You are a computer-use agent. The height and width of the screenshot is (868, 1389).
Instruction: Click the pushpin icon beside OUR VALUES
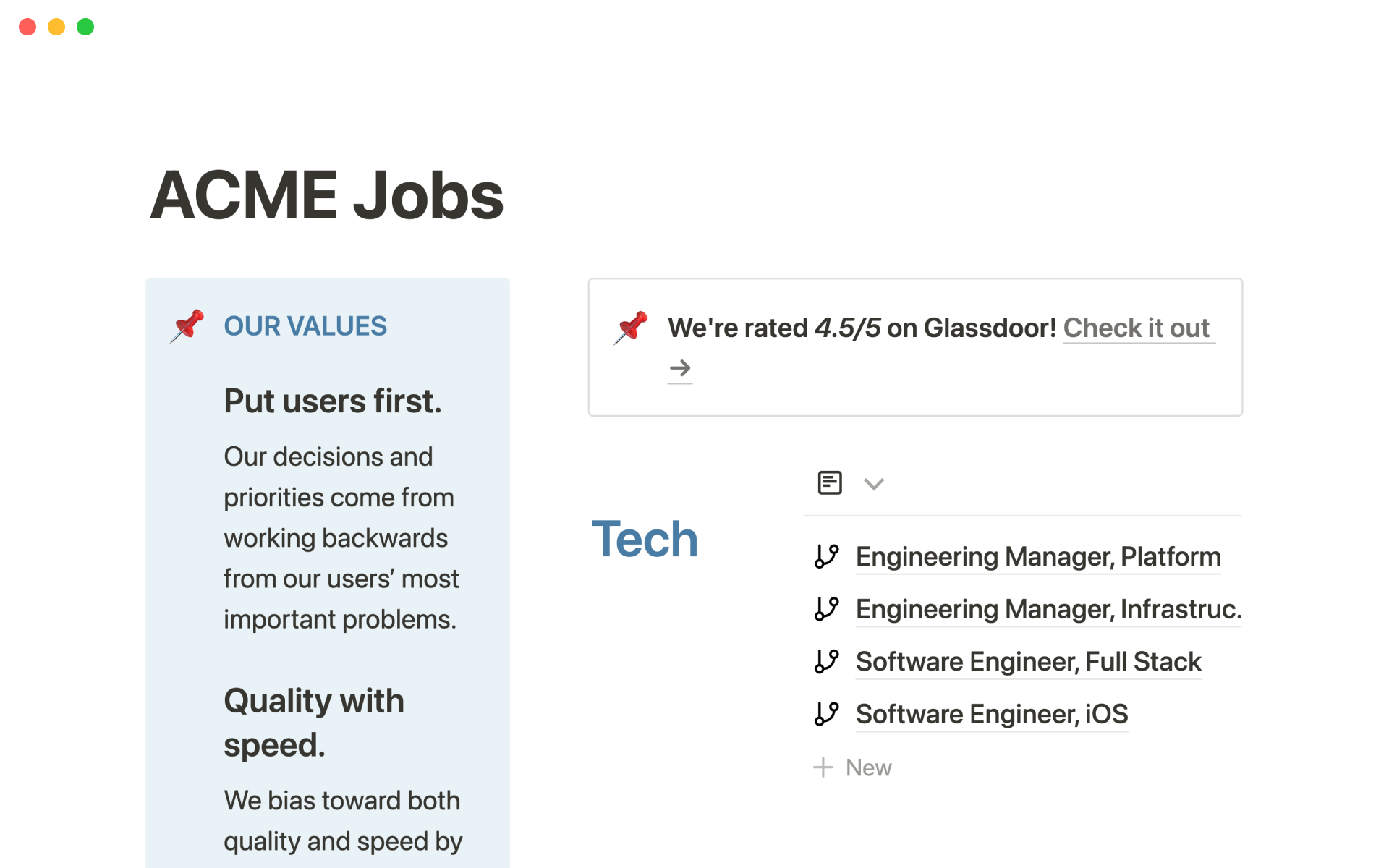coord(187,326)
